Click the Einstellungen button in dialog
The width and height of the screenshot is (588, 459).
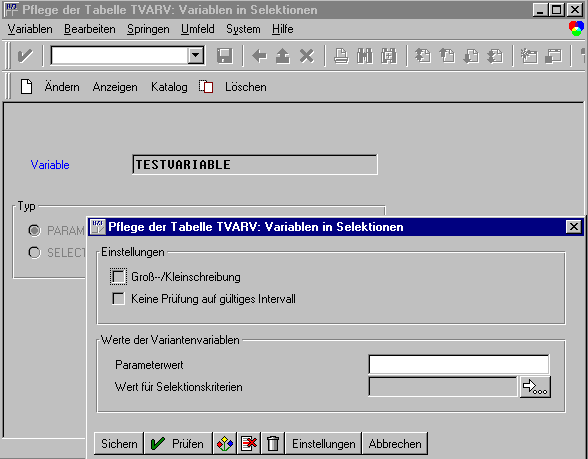324,444
